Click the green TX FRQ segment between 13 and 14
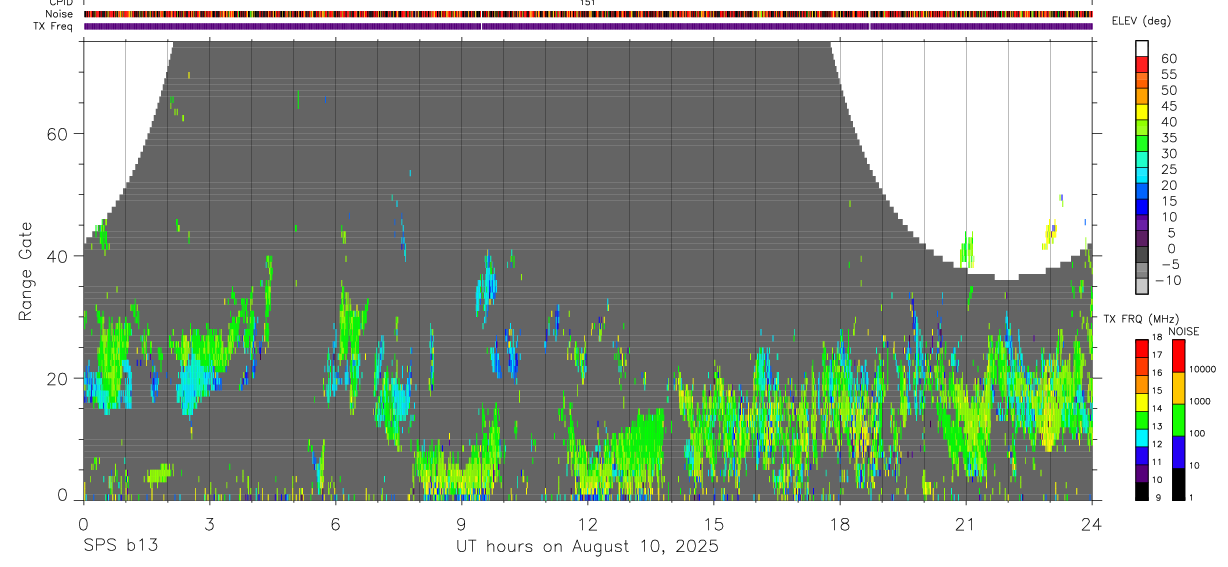1228x567 pixels. tap(1142, 420)
